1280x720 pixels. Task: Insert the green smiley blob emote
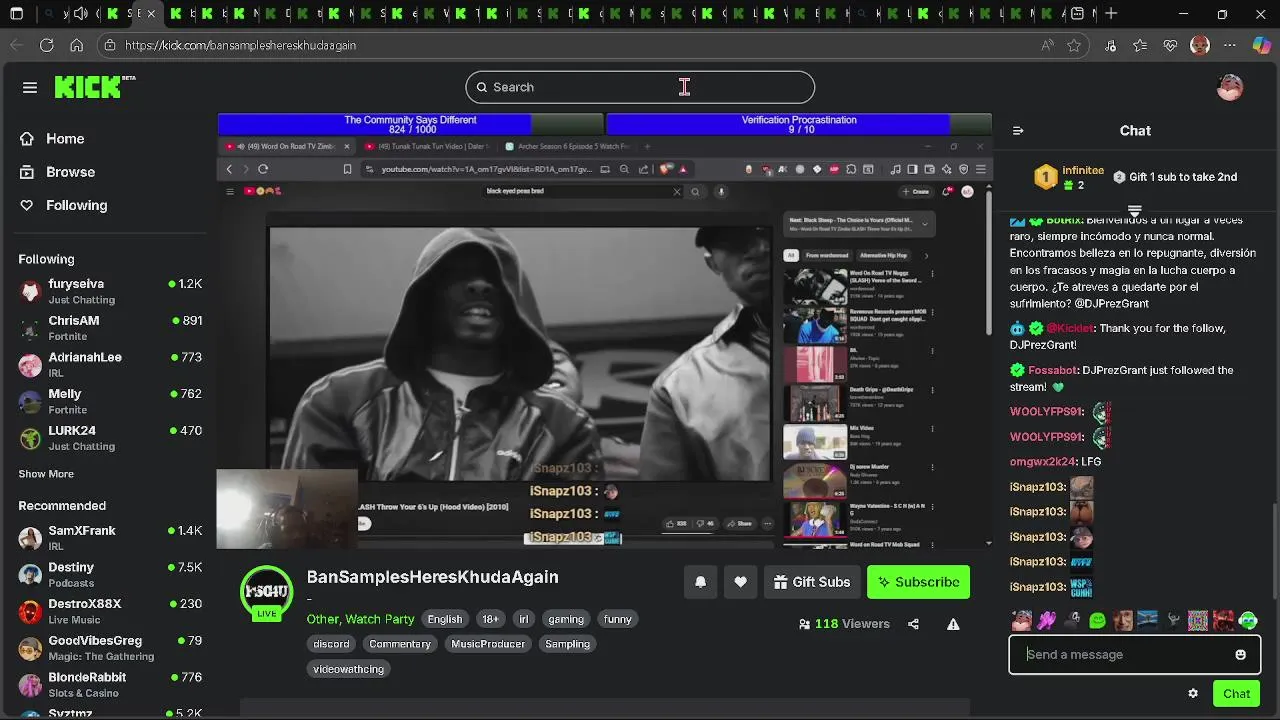(x=1097, y=621)
